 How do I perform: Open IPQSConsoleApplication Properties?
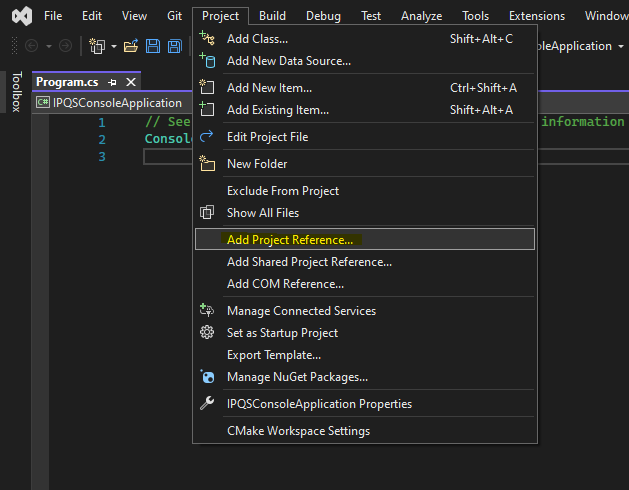point(365,404)
